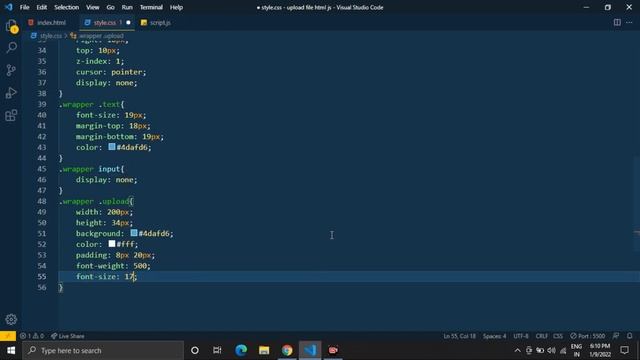
Task: Open the Extensions view
Action: pos(11,115)
